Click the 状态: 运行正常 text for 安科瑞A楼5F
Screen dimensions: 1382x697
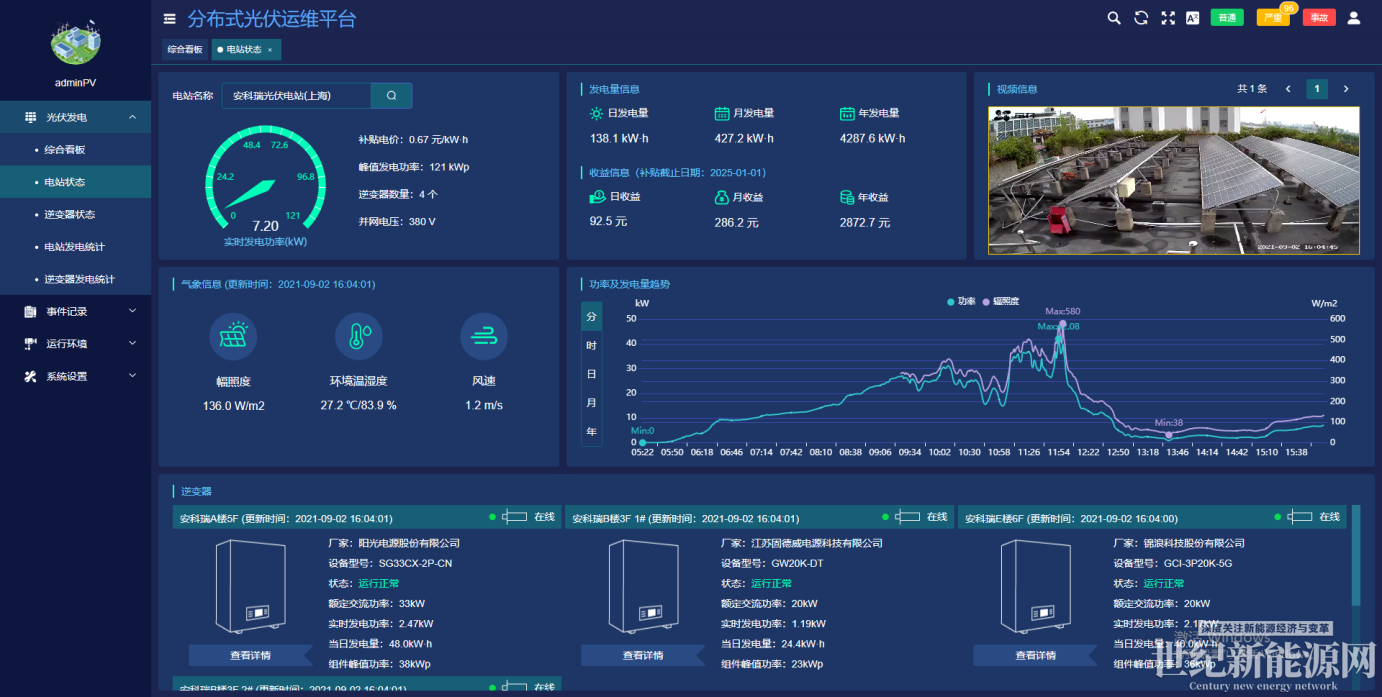point(364,584)
